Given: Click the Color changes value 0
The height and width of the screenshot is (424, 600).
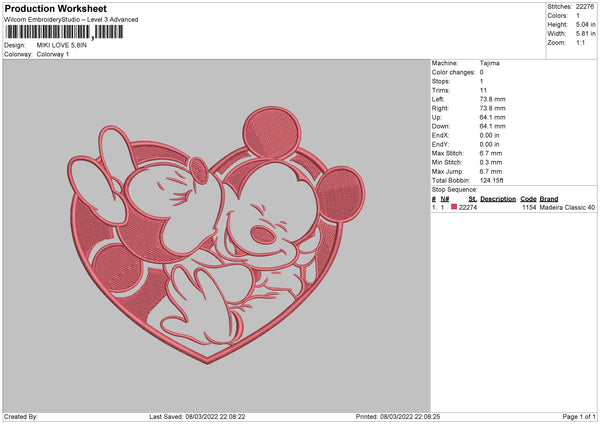Looking at the screenshot, I should click(x=481, y=72).
